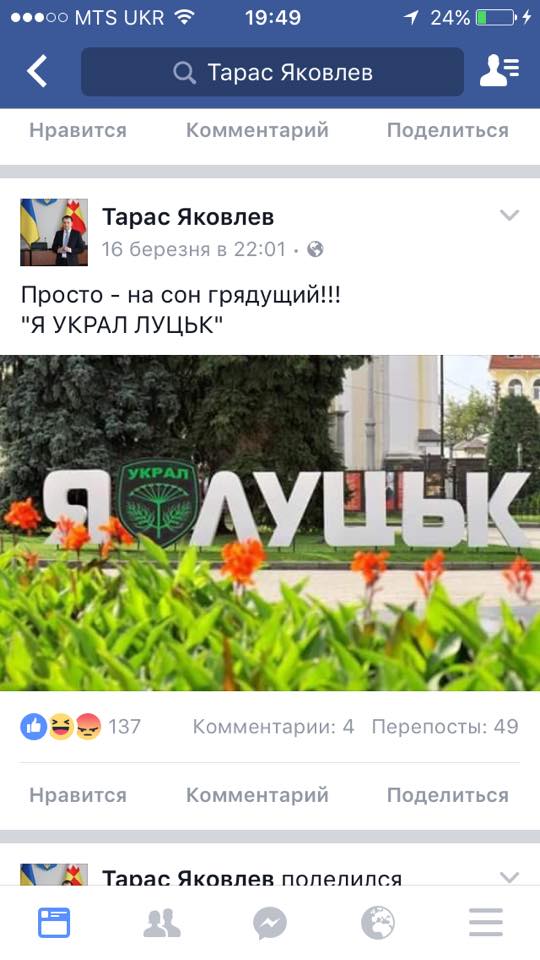Open the Friend Requests tab icon
Screen dimensions: 540x960
162,923
